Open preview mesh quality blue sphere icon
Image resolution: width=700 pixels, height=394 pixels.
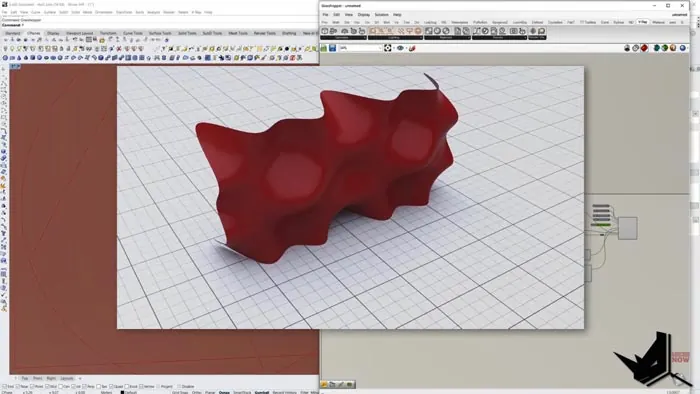[683, 48]
